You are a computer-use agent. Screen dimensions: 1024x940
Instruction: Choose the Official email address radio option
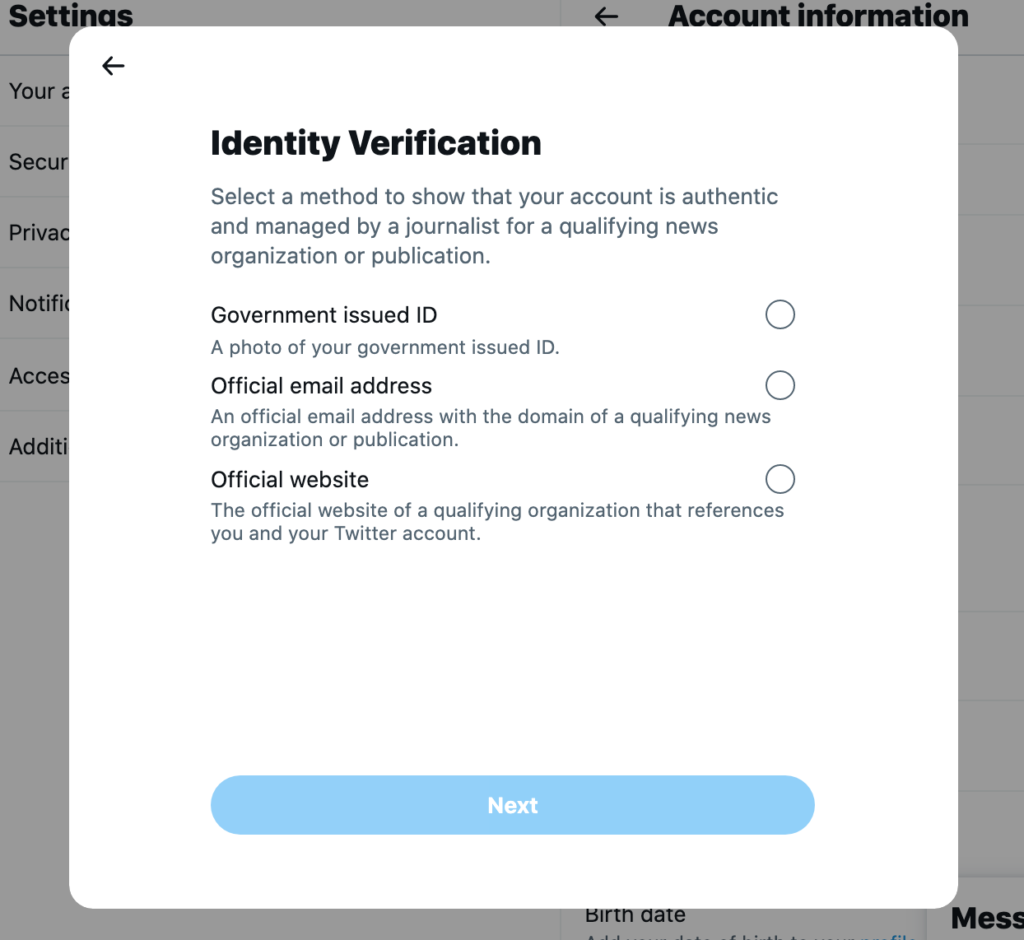pyautogui.click(x=780, y=385)
